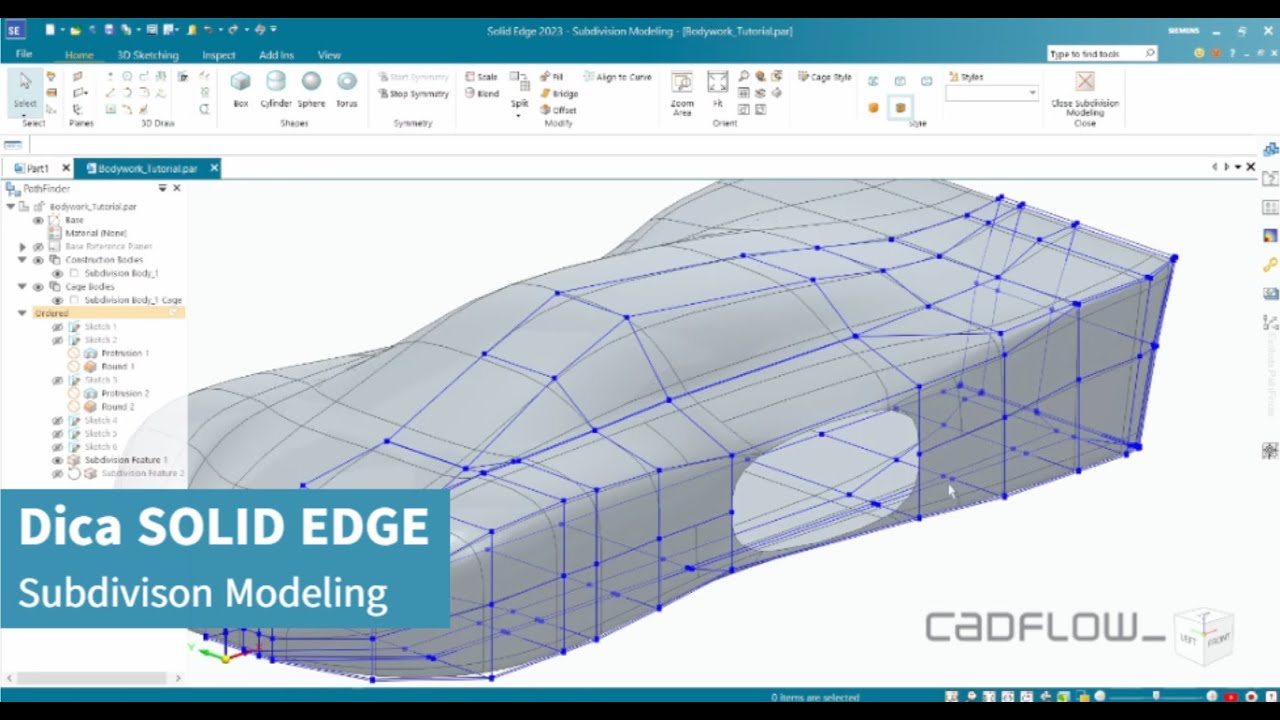
Task: Click the Offset command
Action: (x=558, y=110)
